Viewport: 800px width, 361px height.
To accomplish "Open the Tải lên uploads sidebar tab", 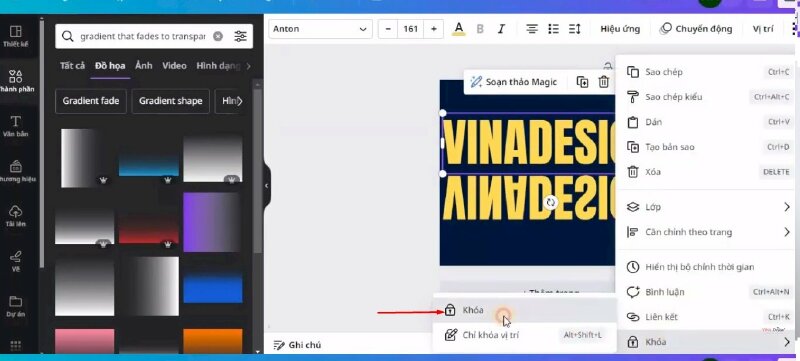I will pos(16,216).
